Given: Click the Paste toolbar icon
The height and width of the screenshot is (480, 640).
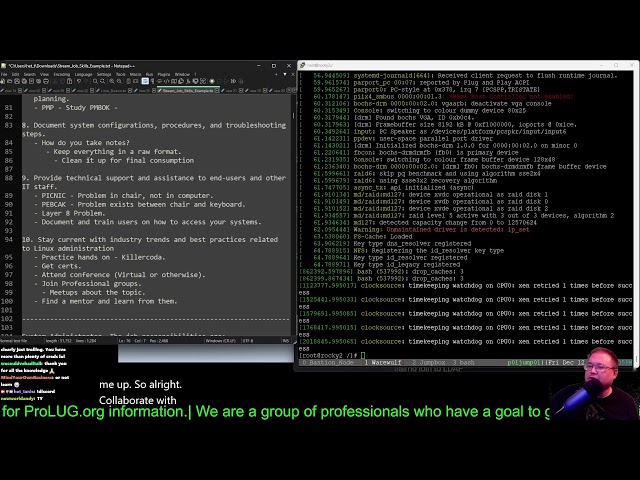Looking at the screenshot, I should coord(69,81).
